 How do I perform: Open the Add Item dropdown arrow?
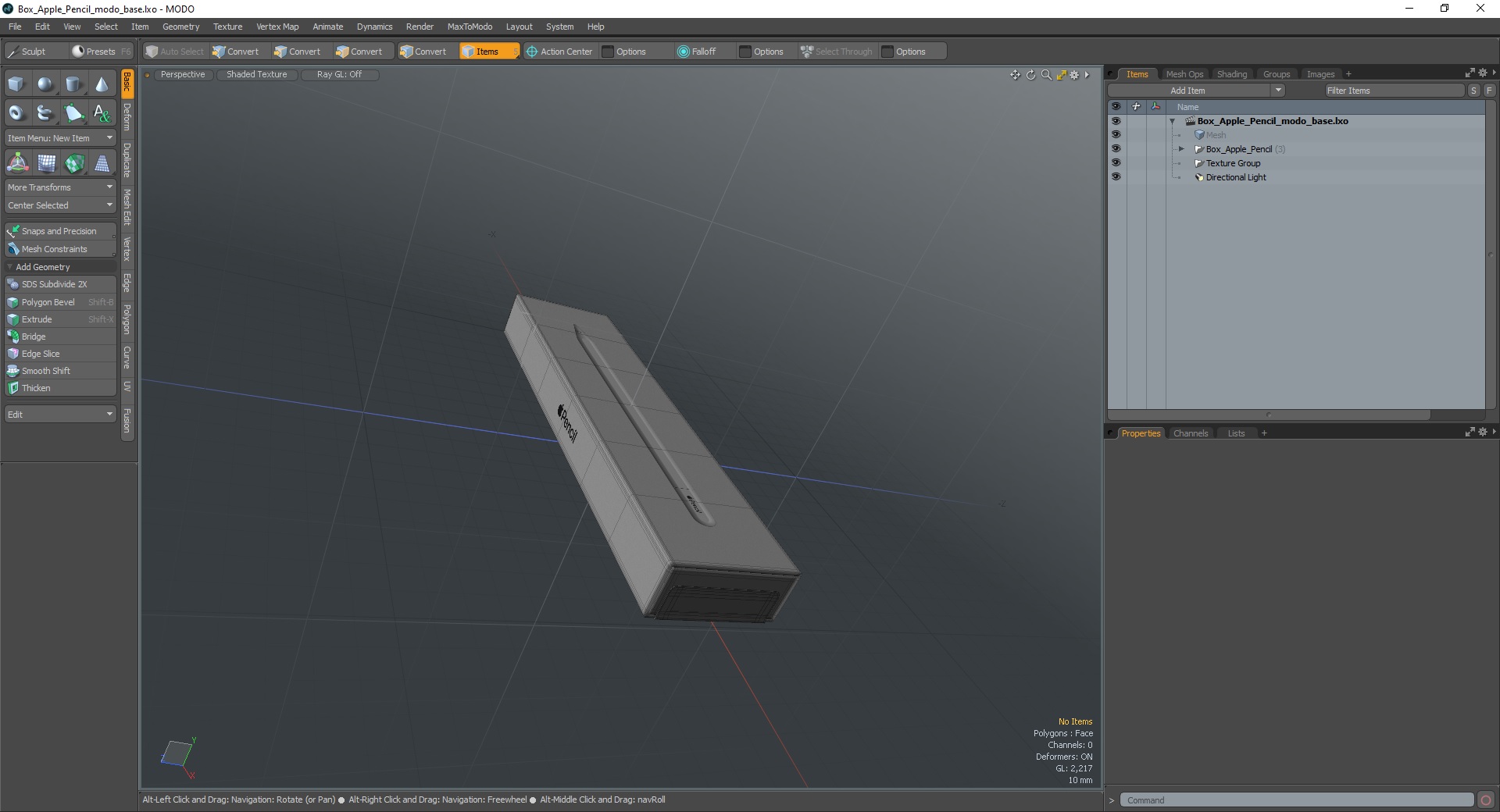click(1278, 91)
